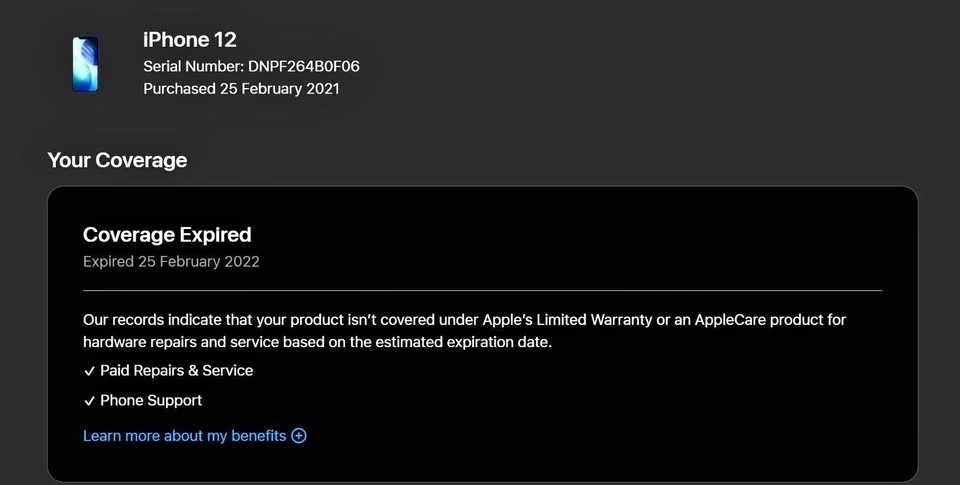Click the Coverage Expired heading
960x485 pixels.
point(167,235)
